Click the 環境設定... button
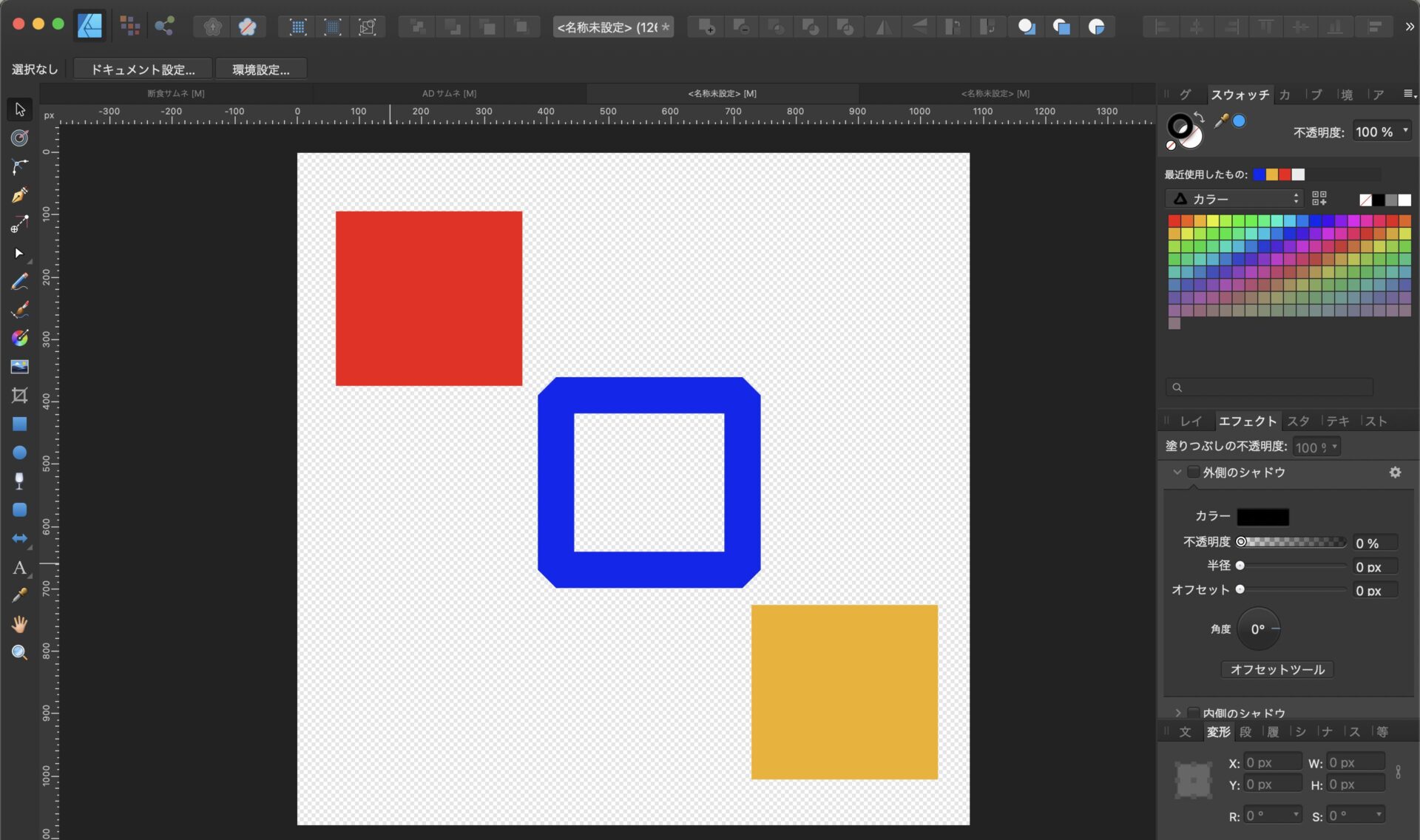Screen dimensions: 1420x840 [x=260, y=69]
